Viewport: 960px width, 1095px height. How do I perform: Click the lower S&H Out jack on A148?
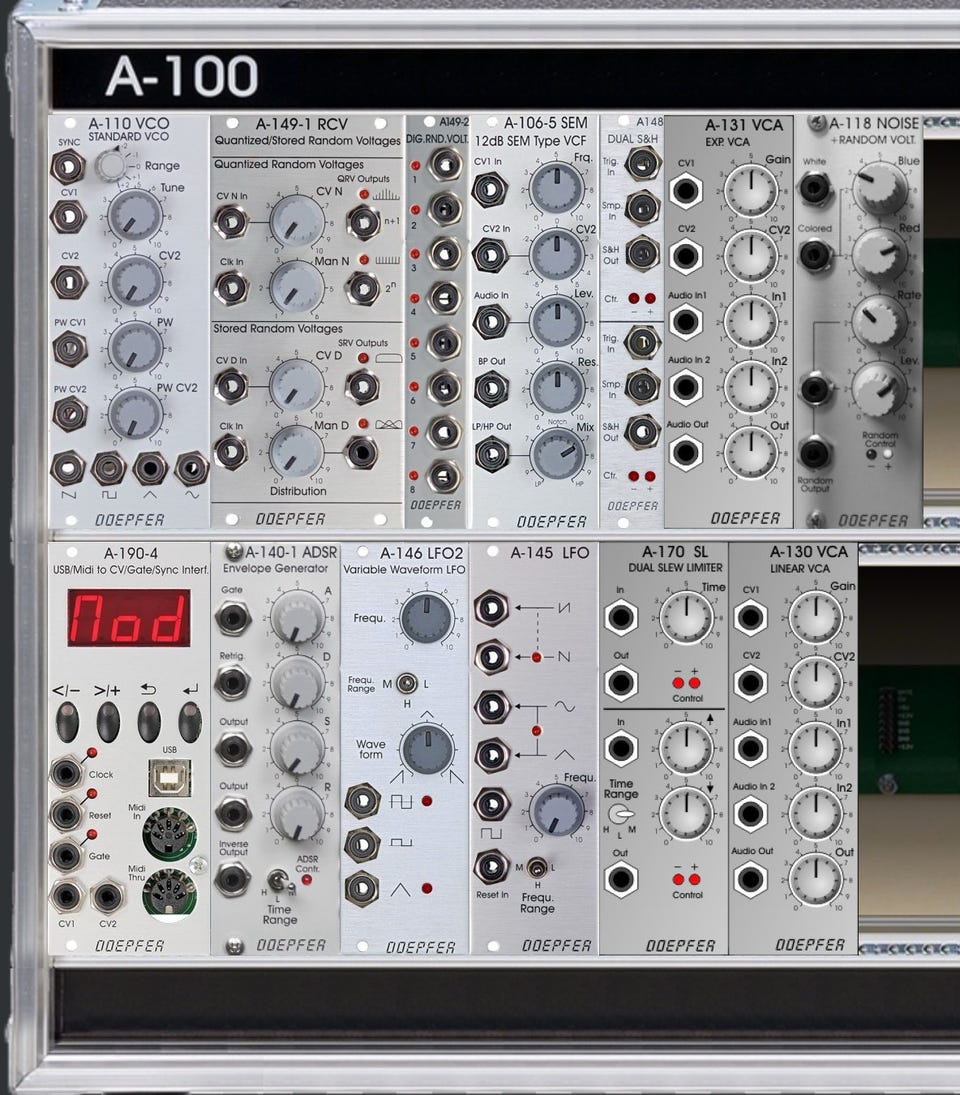pos(642,432)
